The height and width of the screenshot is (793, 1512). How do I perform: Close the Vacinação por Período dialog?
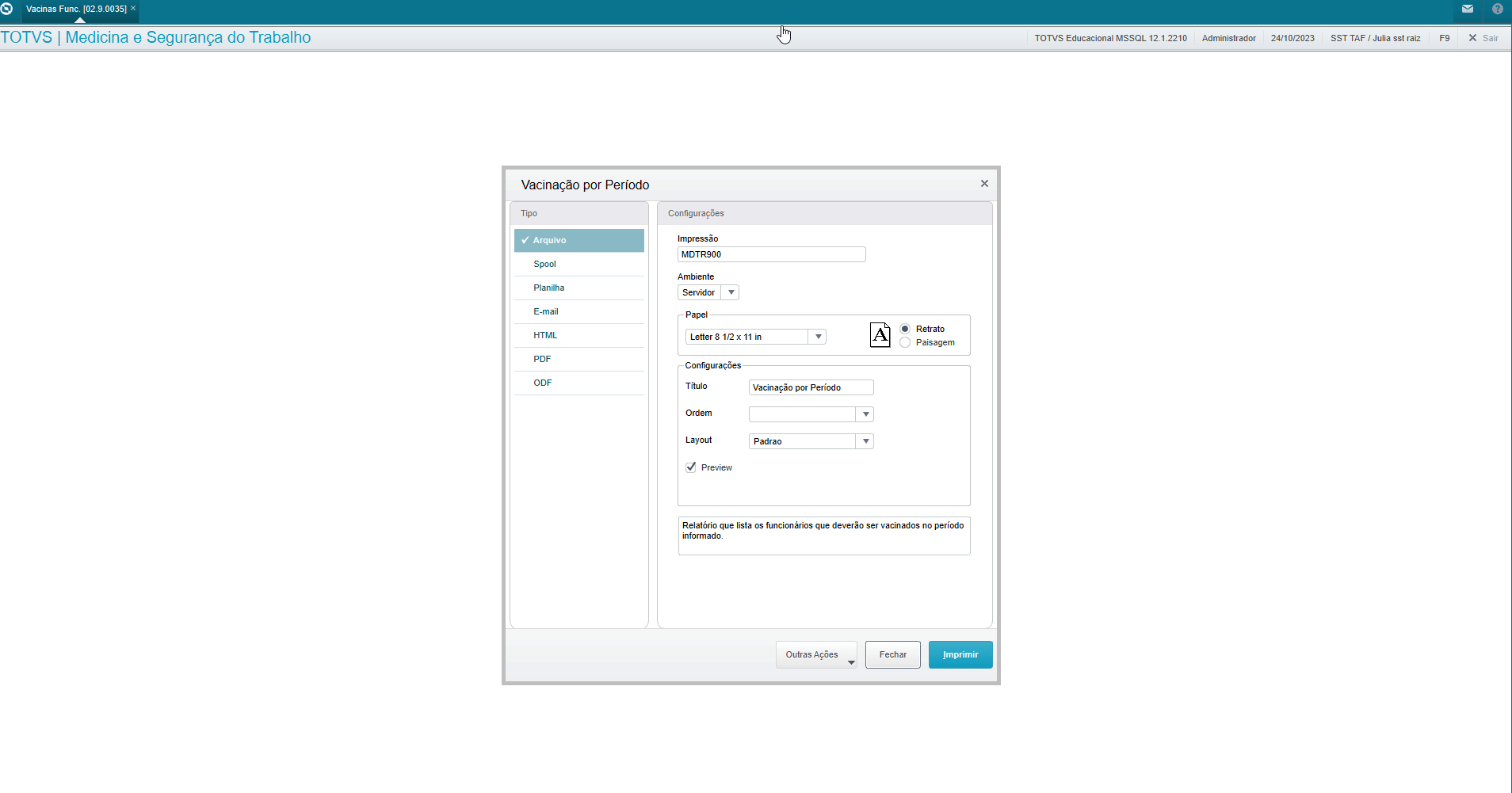(984, 184)
